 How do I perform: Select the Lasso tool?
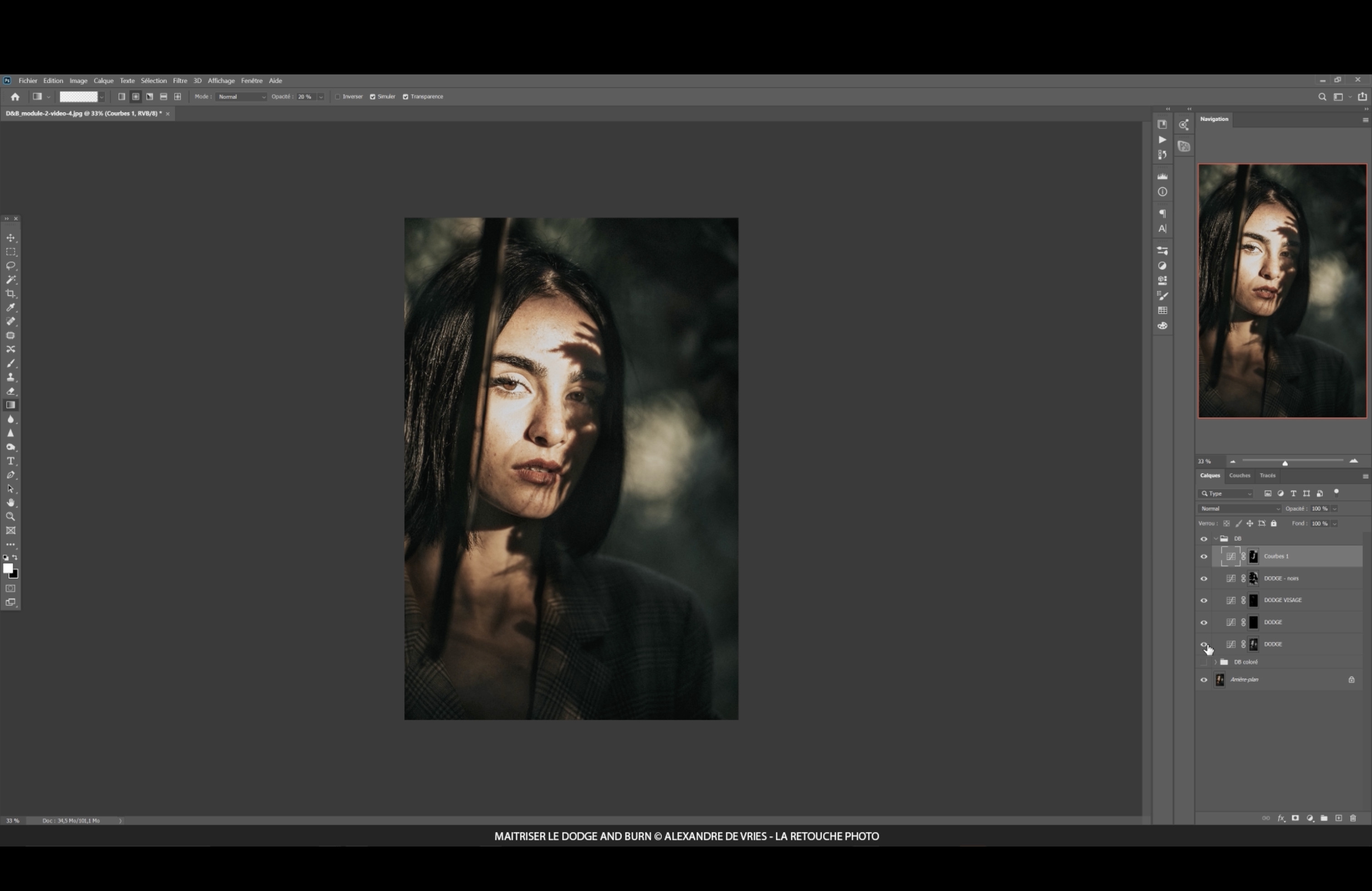coord(11,266)
